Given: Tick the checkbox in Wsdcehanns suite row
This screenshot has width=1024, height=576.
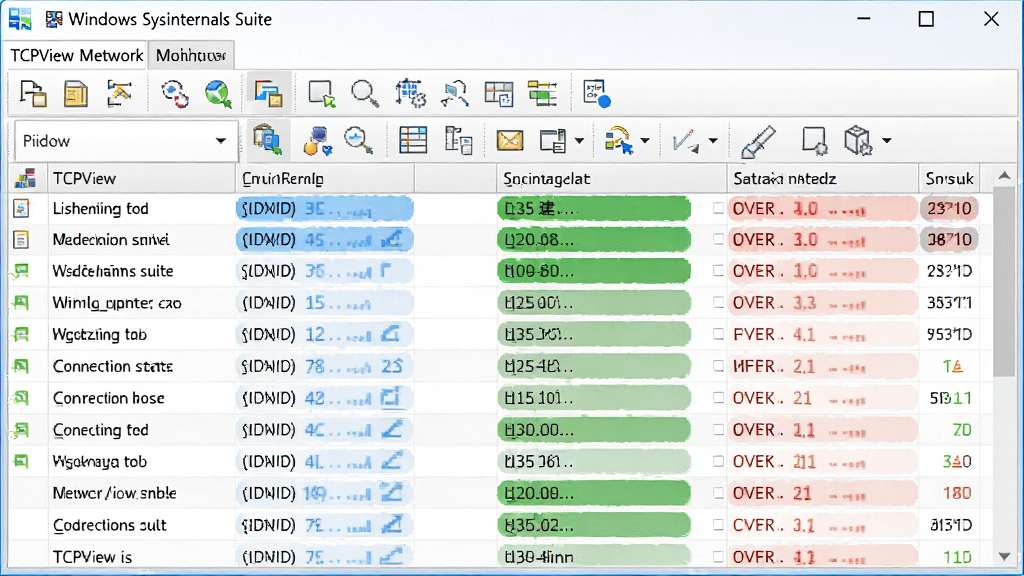Looking at the screenshot, I should 718,271.
